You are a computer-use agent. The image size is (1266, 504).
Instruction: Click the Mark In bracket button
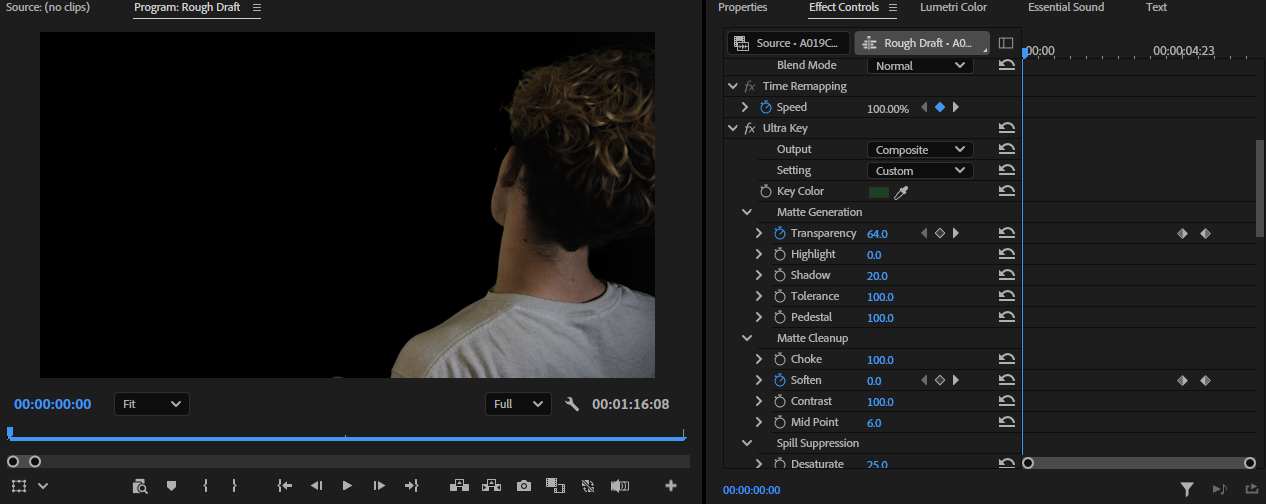[x=205, y=486]
